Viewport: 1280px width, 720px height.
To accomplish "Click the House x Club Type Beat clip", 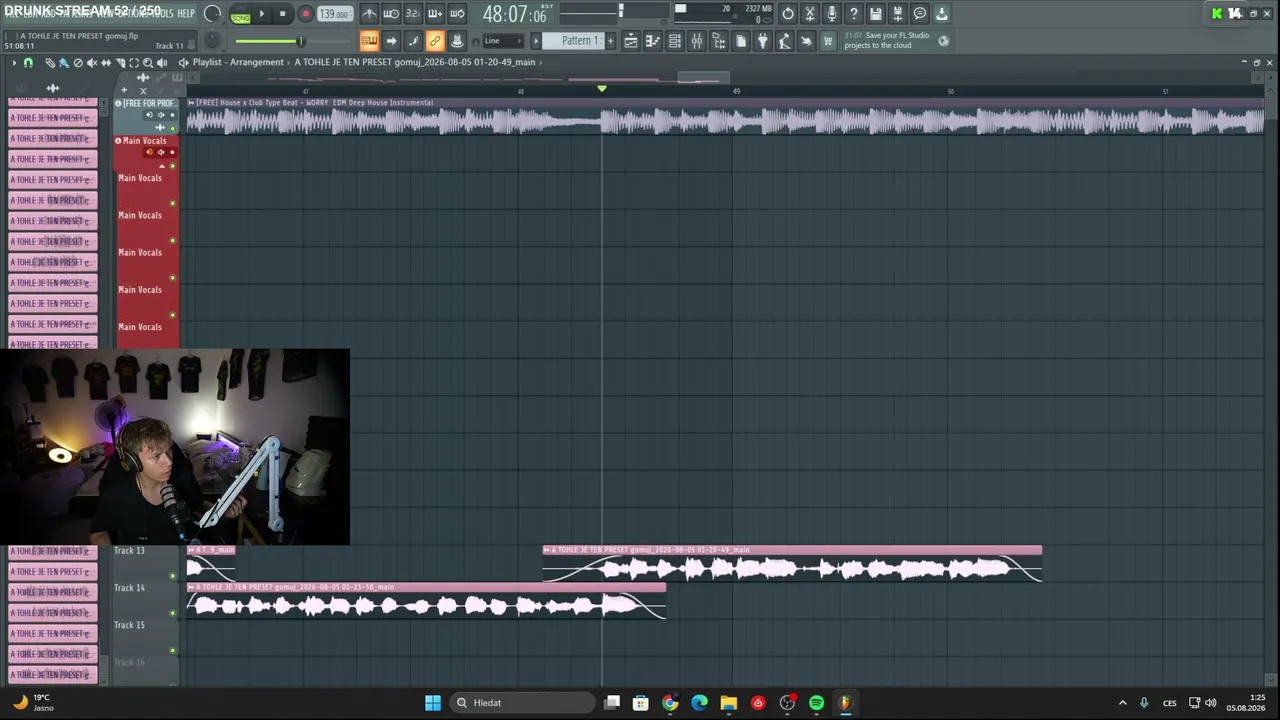I will click(725, 116).
